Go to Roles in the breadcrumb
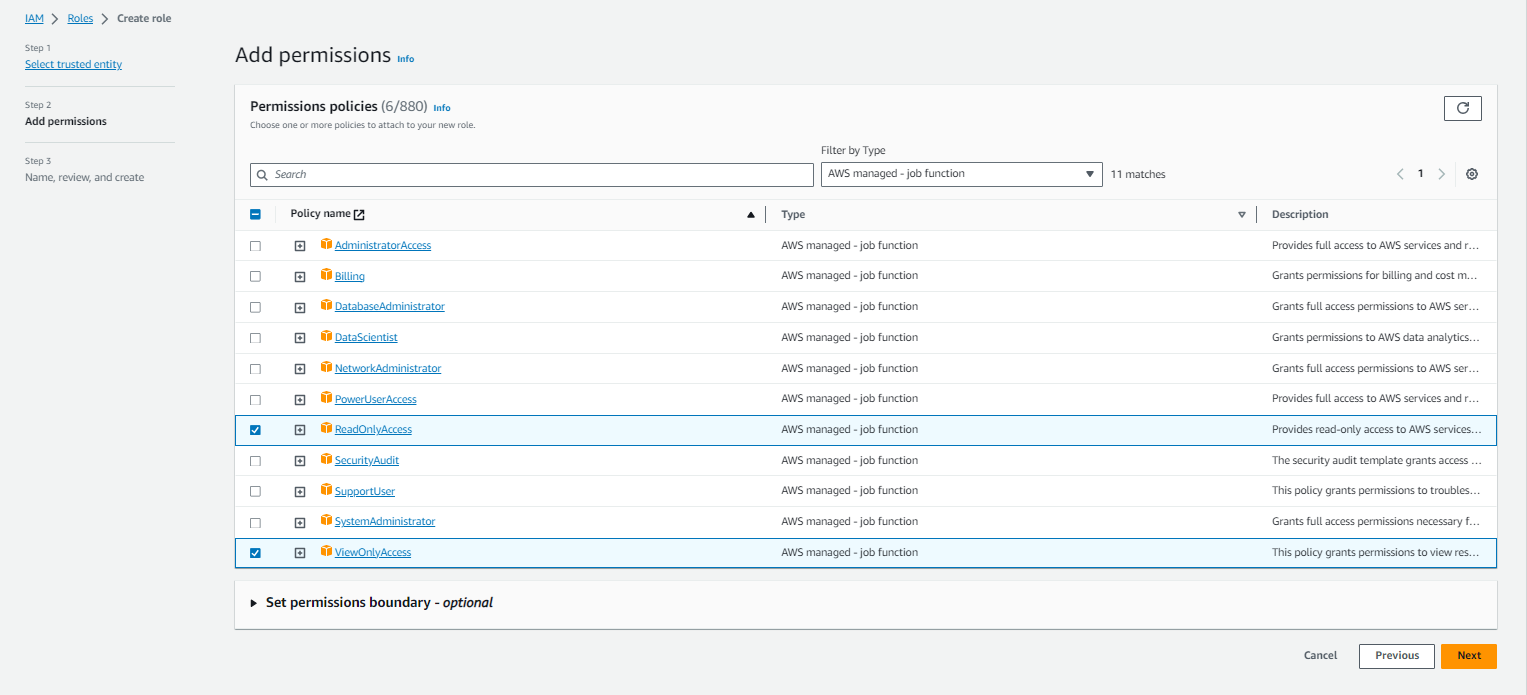This screenshot has height=695, width=1527. coord(80,18)
